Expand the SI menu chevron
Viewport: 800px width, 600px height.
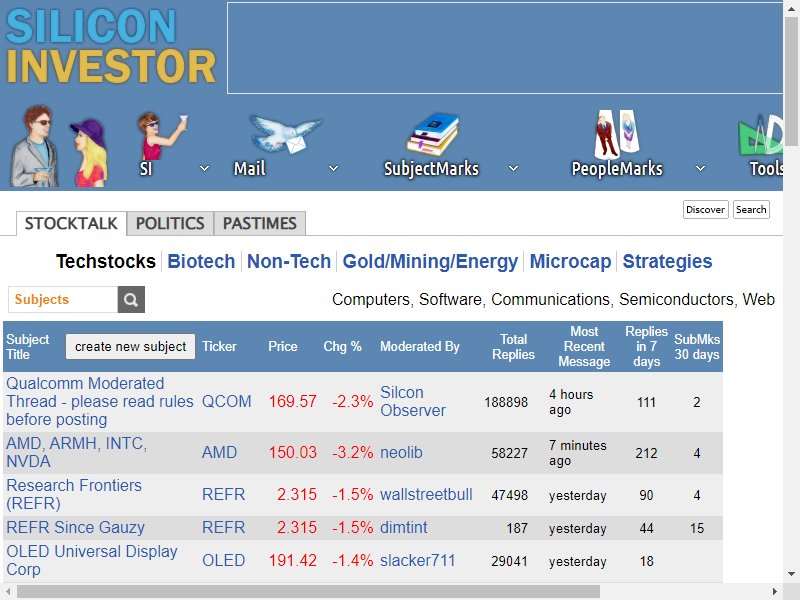[x=204, y=168]
